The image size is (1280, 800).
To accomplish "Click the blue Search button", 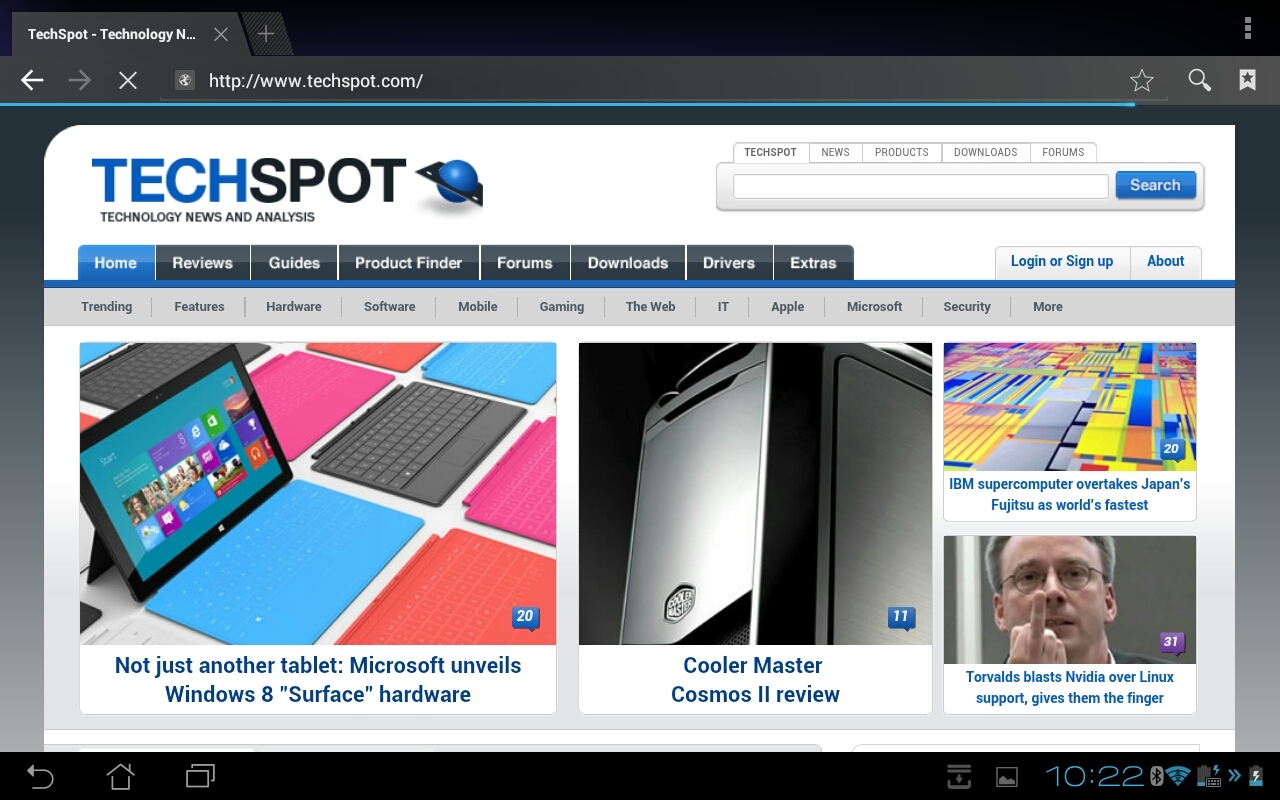I will (1155, 185).
